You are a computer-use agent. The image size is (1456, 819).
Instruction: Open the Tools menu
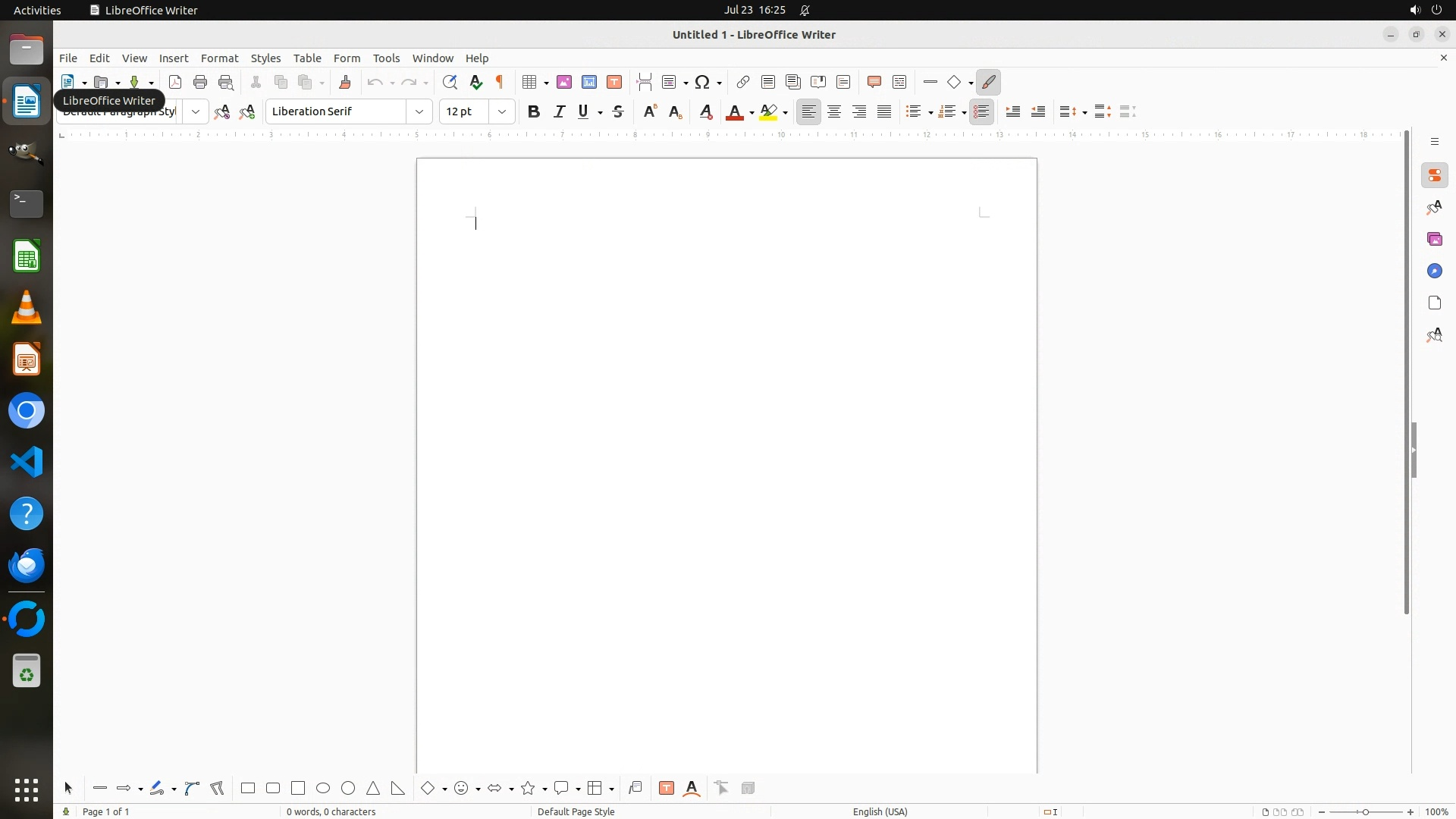click(386, 58)
